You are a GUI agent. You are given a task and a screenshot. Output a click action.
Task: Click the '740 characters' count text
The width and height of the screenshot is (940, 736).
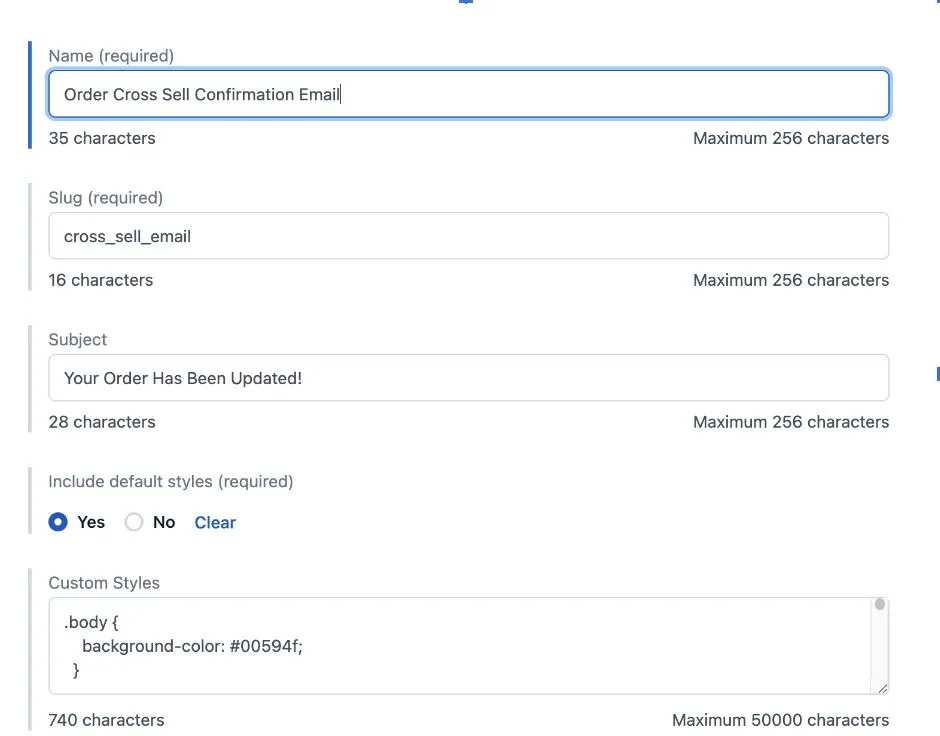106,720
